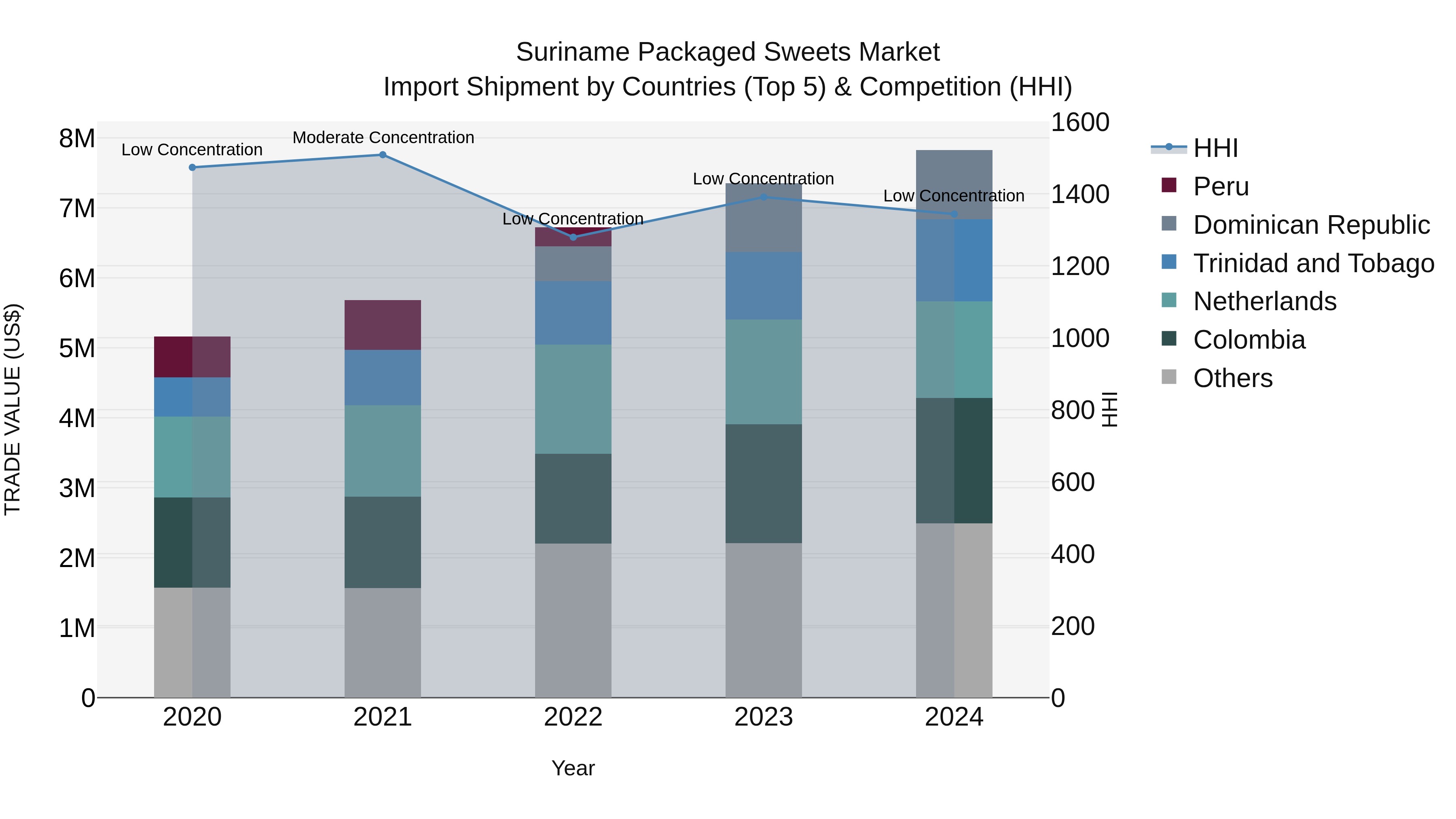
Task: Click the Peru segment of the 2021 bar
Action: point(383,325)
